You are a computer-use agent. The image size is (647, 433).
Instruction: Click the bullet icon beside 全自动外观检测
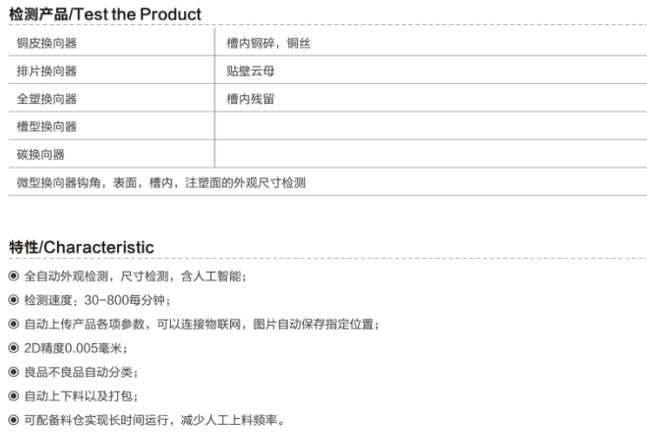coord(13,276)
